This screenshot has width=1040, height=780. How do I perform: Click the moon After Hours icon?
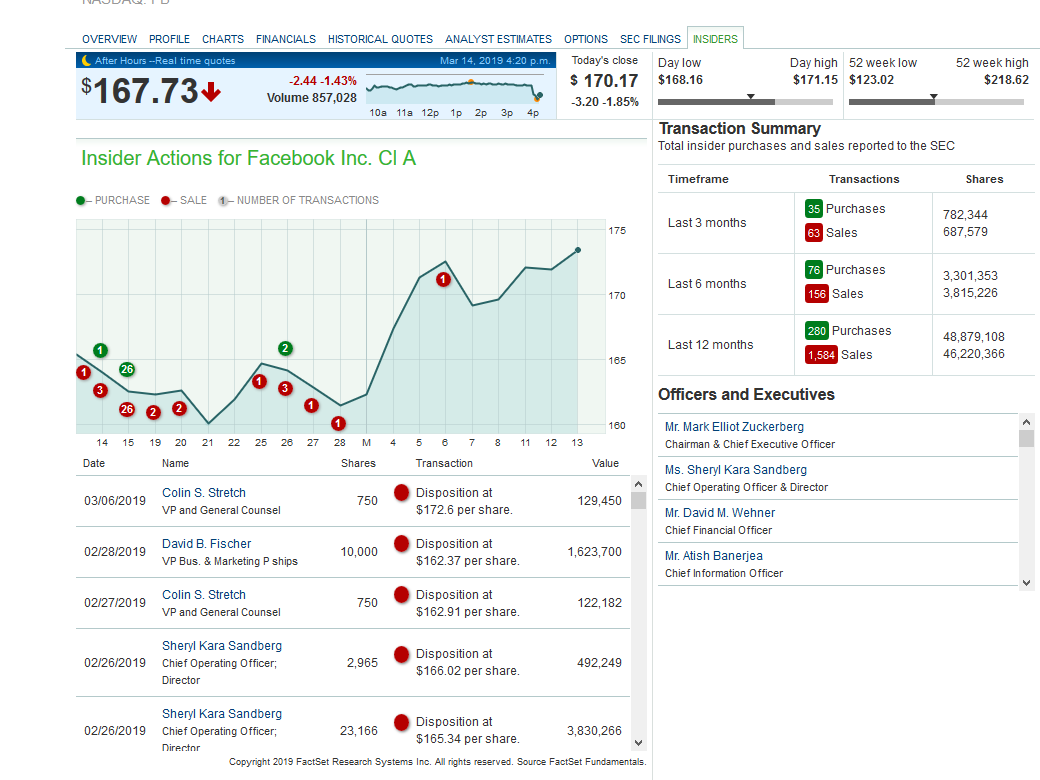86,61
